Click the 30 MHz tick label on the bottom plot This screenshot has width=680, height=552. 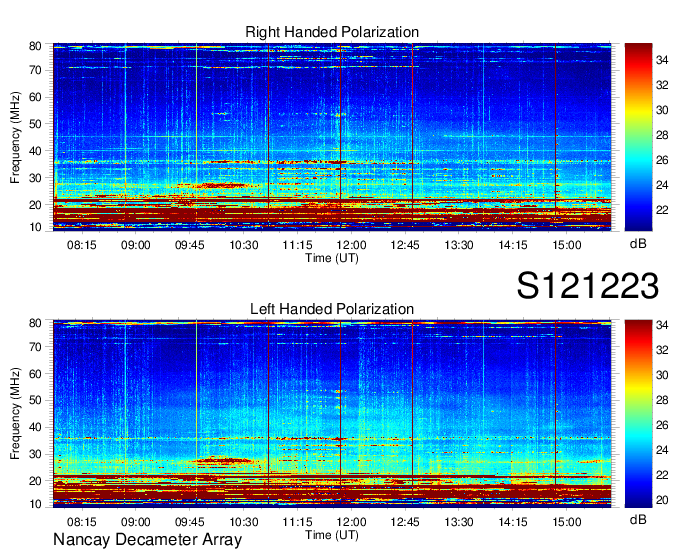pos(36,454)
